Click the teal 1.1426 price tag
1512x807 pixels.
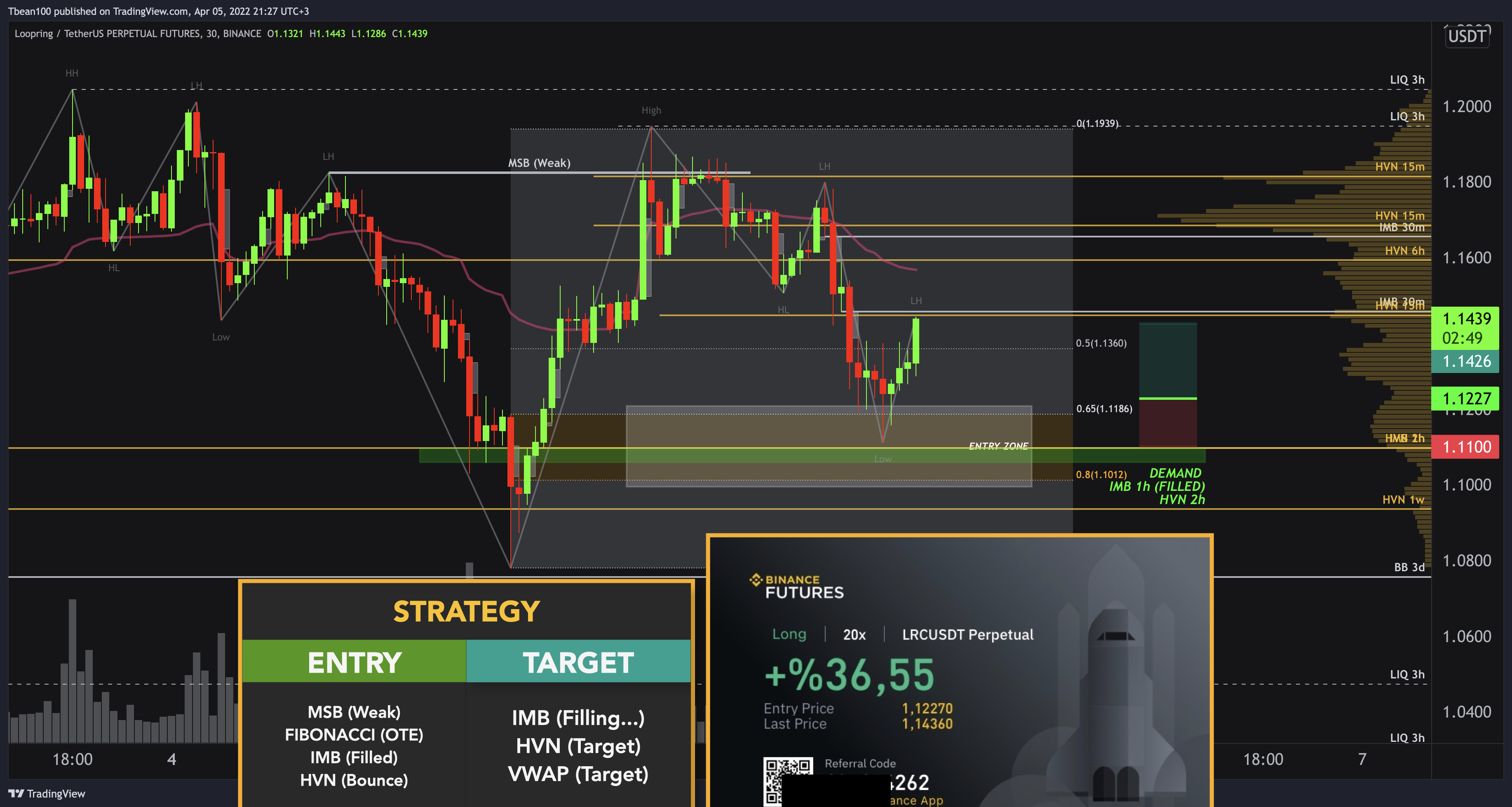1466,361
